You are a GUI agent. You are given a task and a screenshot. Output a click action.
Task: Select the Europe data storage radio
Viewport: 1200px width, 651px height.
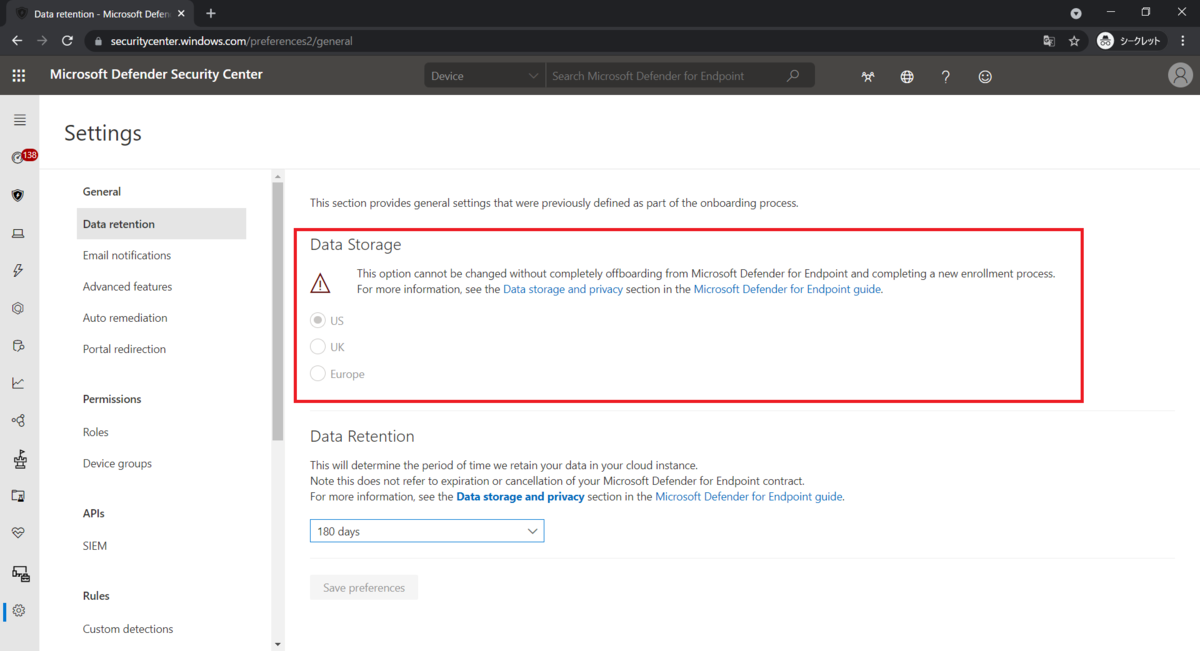point(318,374)
